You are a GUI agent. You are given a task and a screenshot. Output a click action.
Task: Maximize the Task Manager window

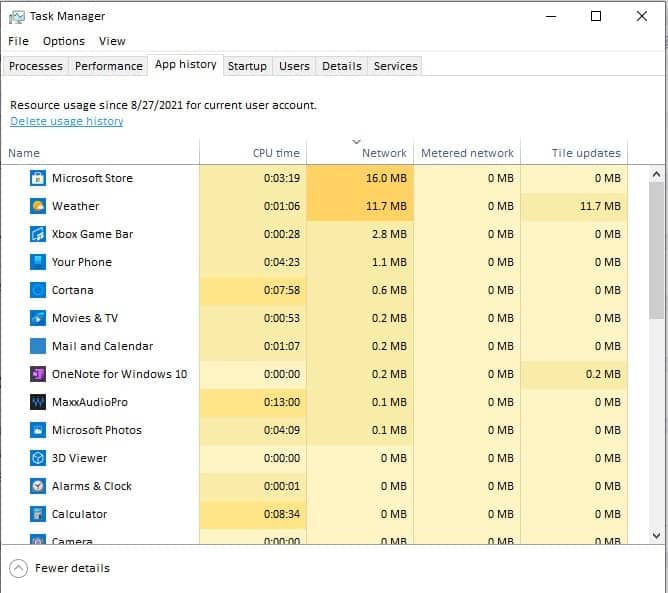click(x=596, y=17)
